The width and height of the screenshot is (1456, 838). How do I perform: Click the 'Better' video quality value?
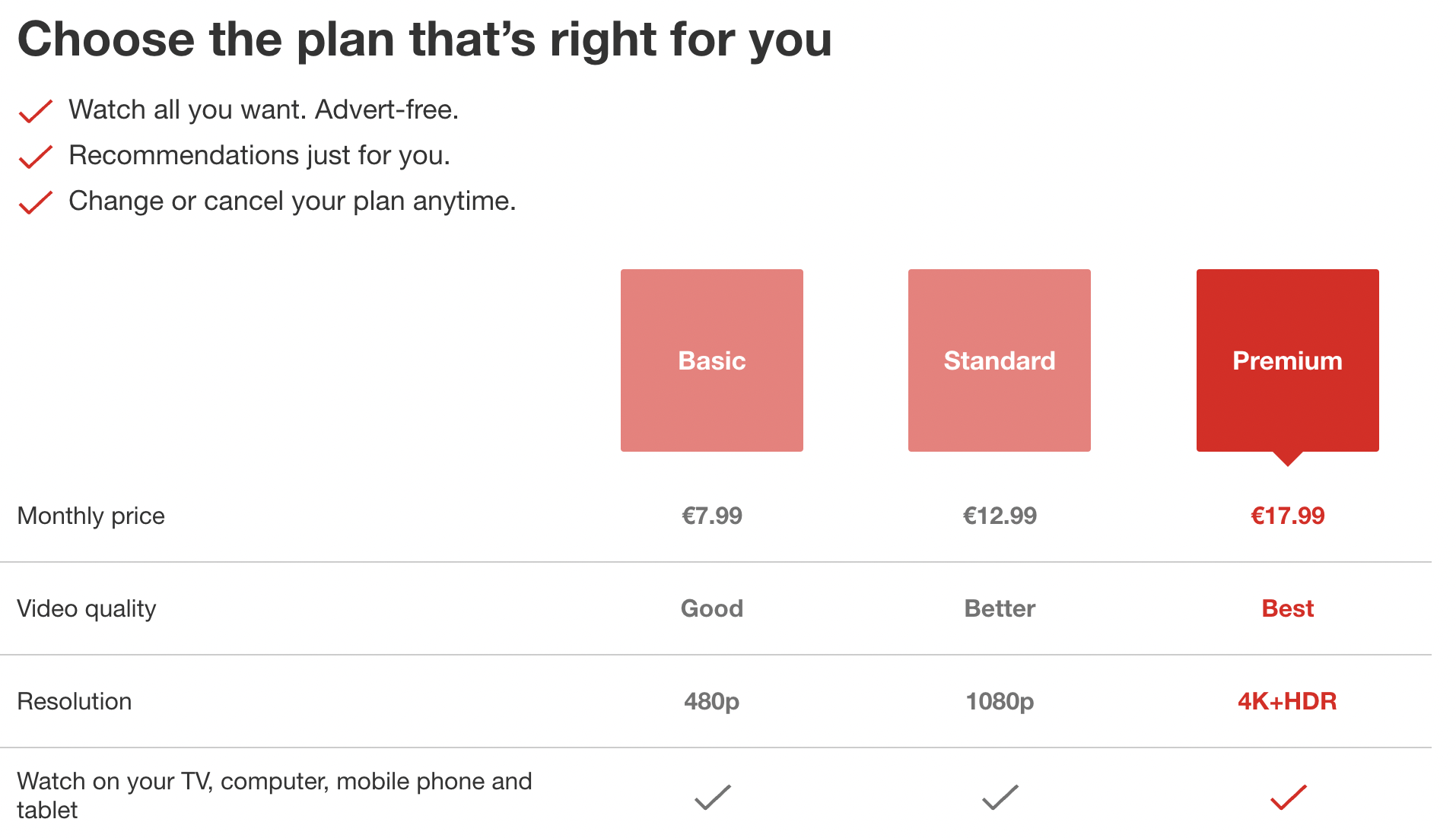click(1000, 608)
